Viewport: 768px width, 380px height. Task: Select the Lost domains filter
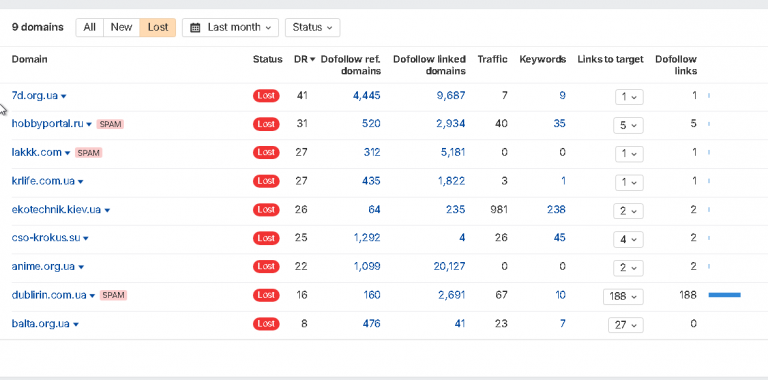click(158, 27)
